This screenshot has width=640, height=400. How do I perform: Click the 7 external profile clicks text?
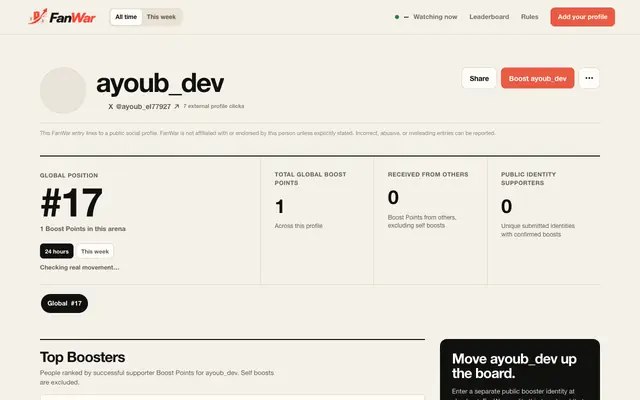point(213,106)
